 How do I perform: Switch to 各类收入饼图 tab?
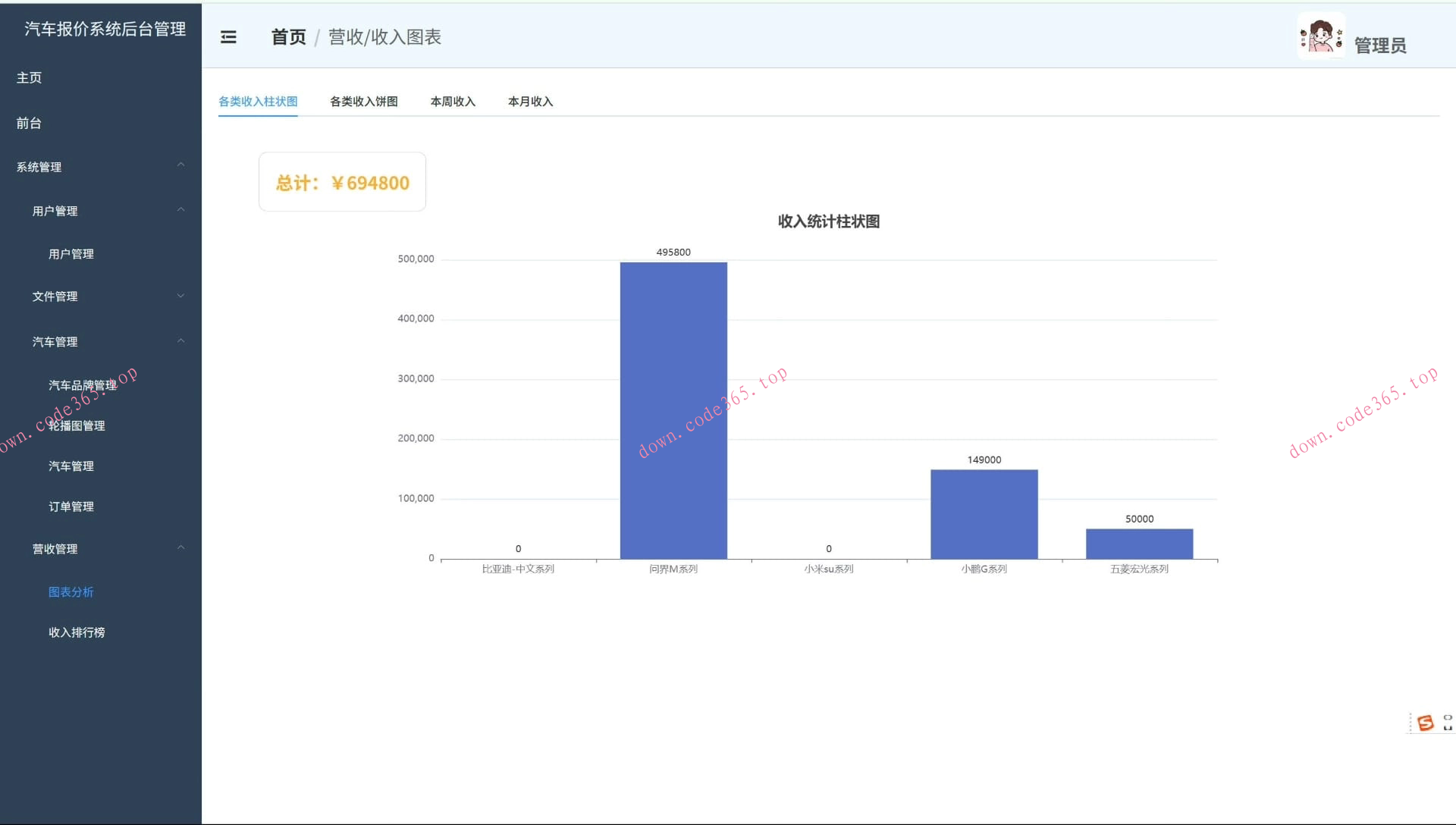point(363,102)
